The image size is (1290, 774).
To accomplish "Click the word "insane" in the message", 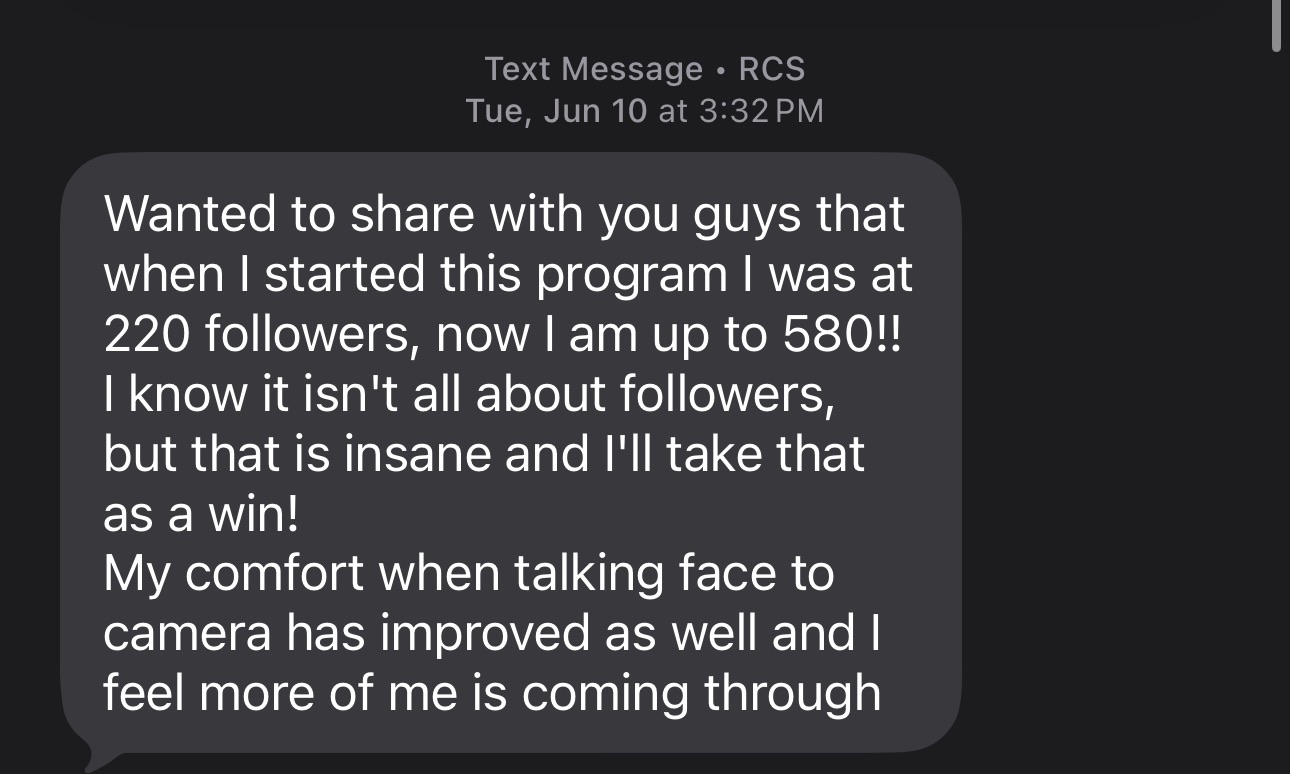I will [417, 454].
